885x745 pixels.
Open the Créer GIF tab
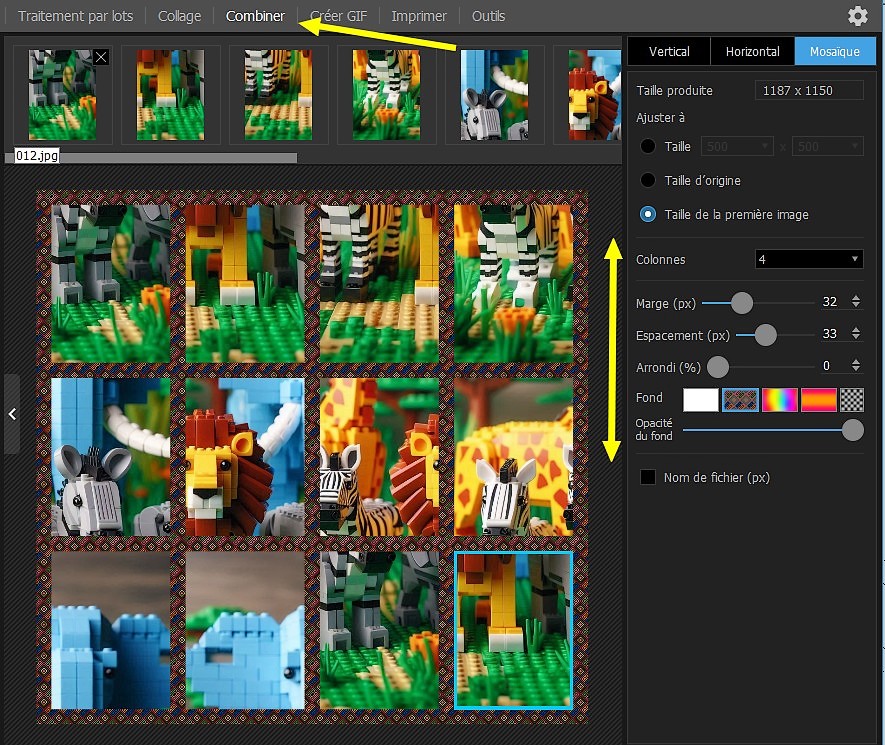point(339,16)
